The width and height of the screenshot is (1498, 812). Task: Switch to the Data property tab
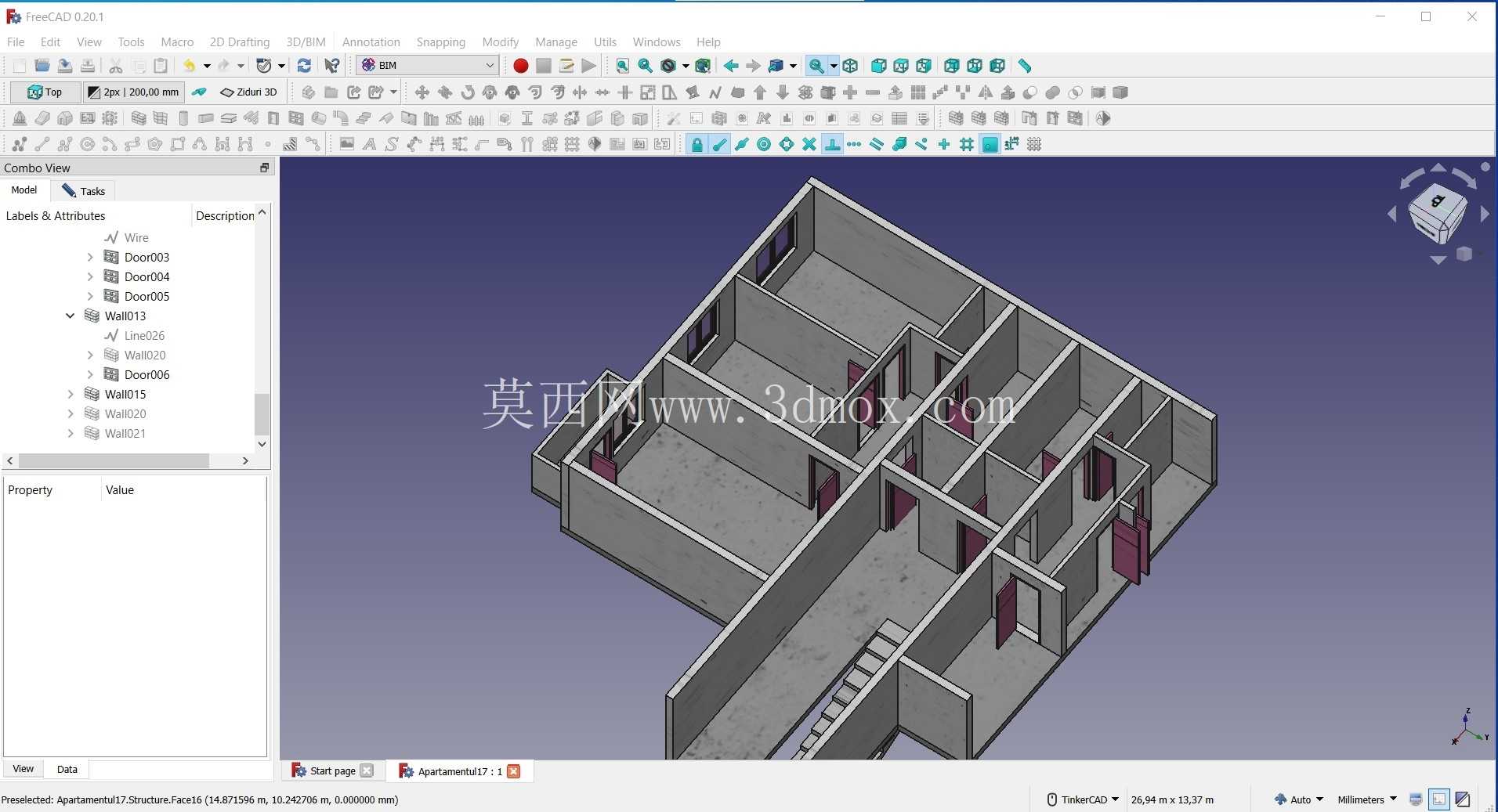point(67,769)
